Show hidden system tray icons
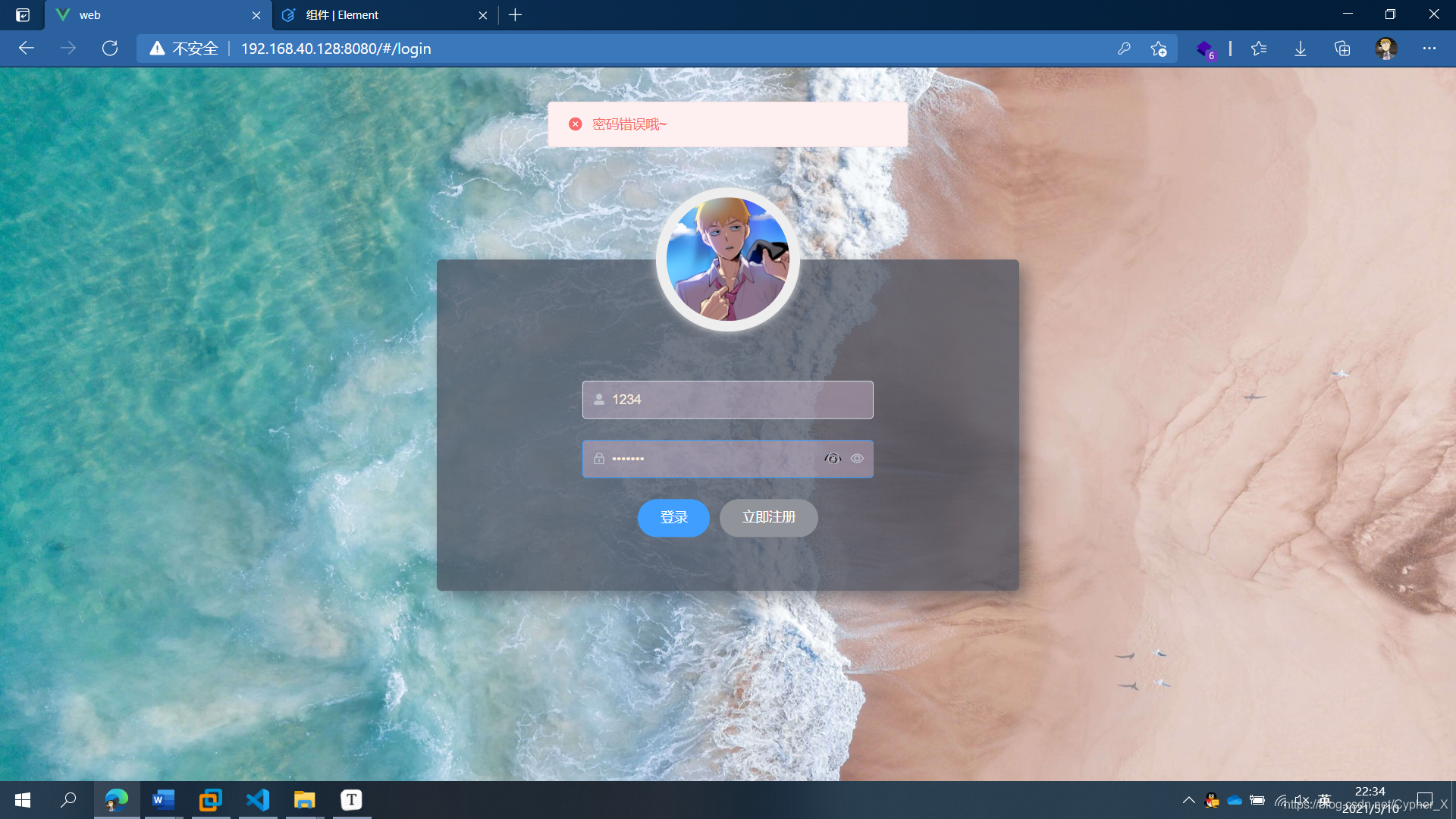The image size is (1456, 819). coord(1189,800)
